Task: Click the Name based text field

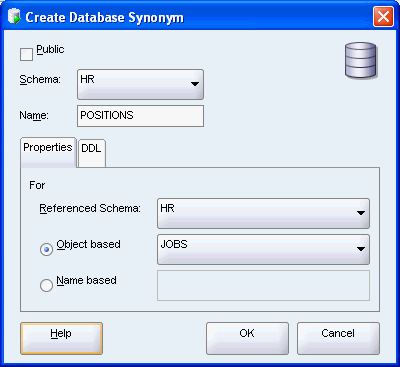Action: 263,285
